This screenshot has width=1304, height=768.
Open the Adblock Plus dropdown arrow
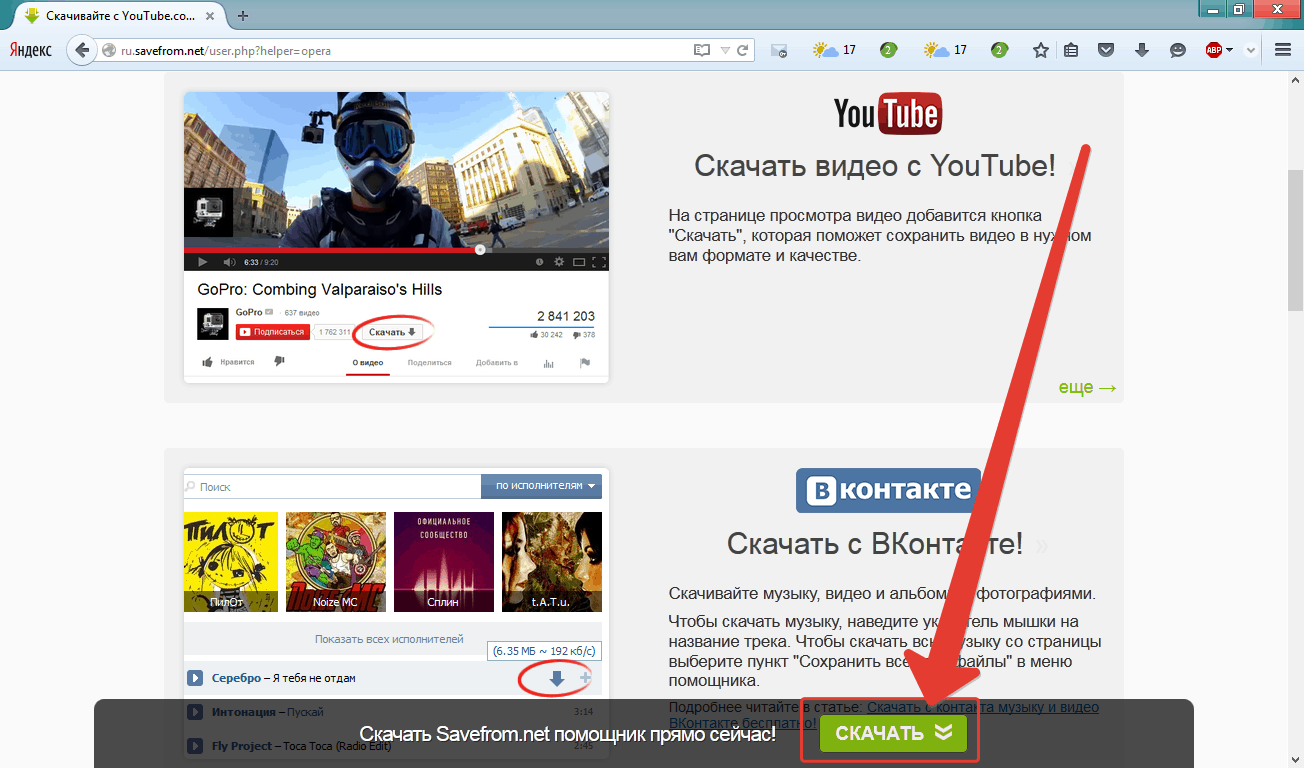[1230, 50]
